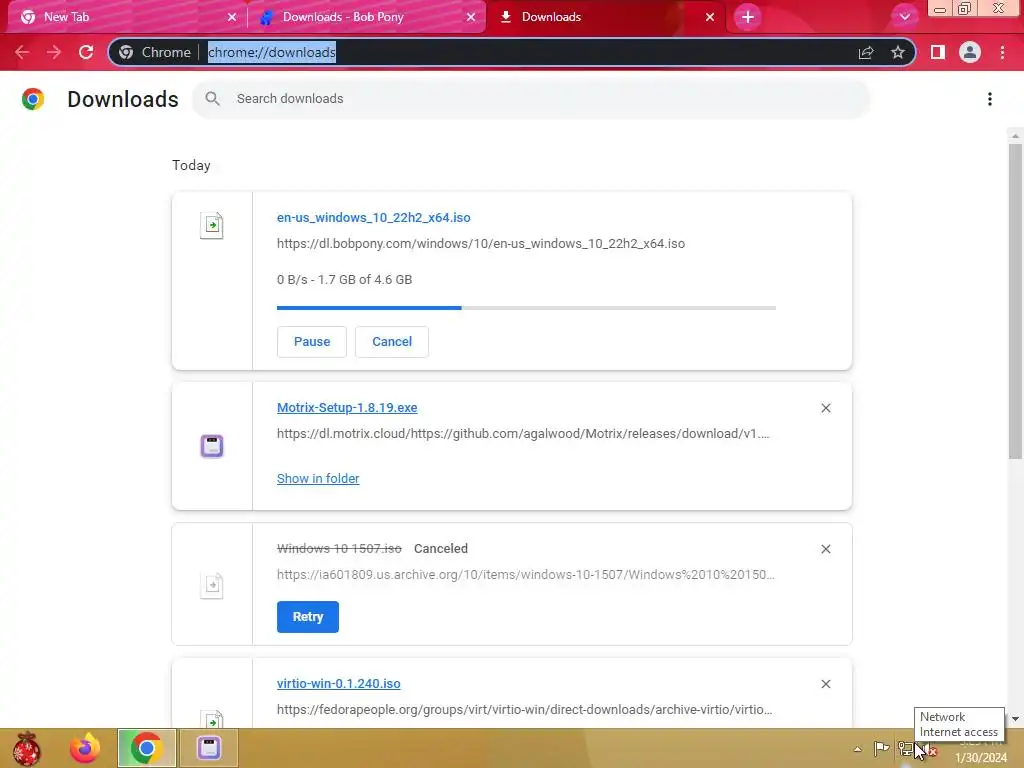Click the browser forward arrow
Screen dimensions: 1024x768
pos(54,52)
